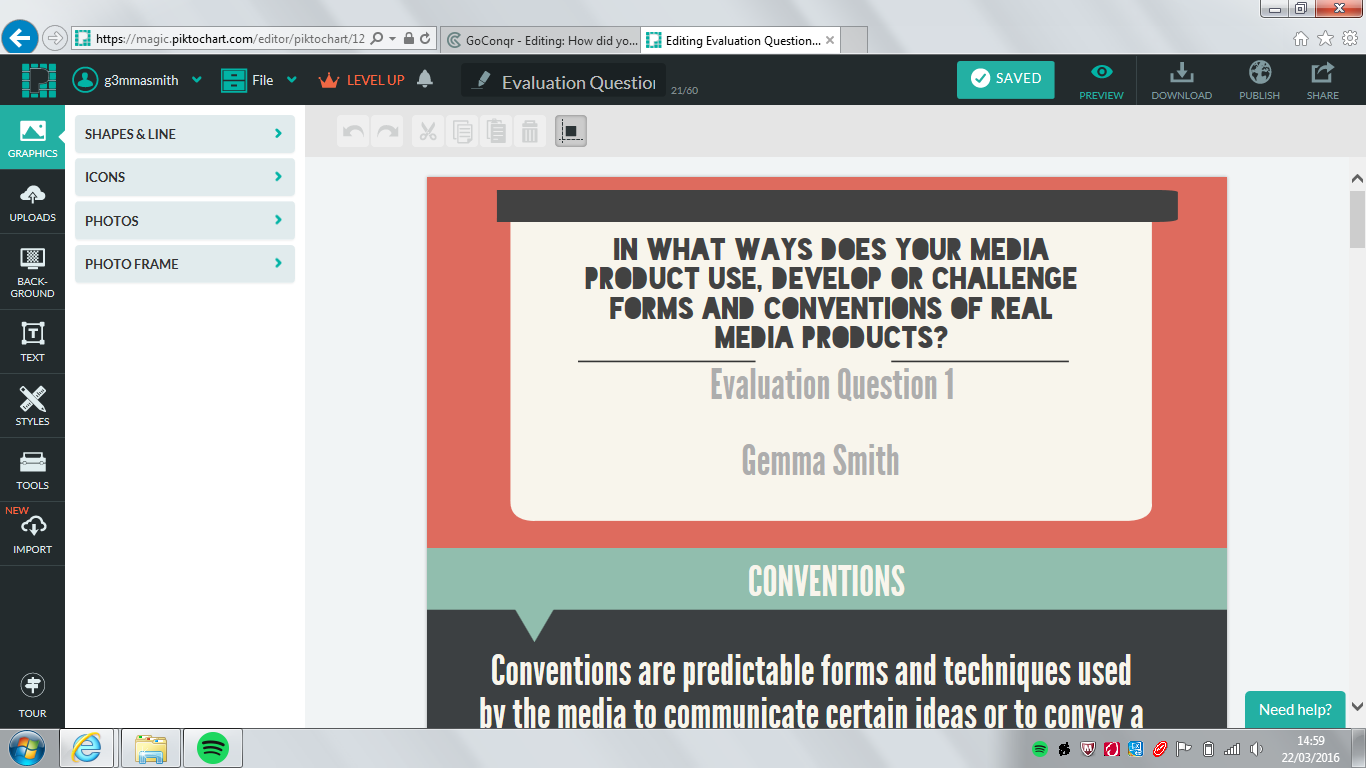
Task: Click the Piktochart logo in the header
Action: point(40,80)
